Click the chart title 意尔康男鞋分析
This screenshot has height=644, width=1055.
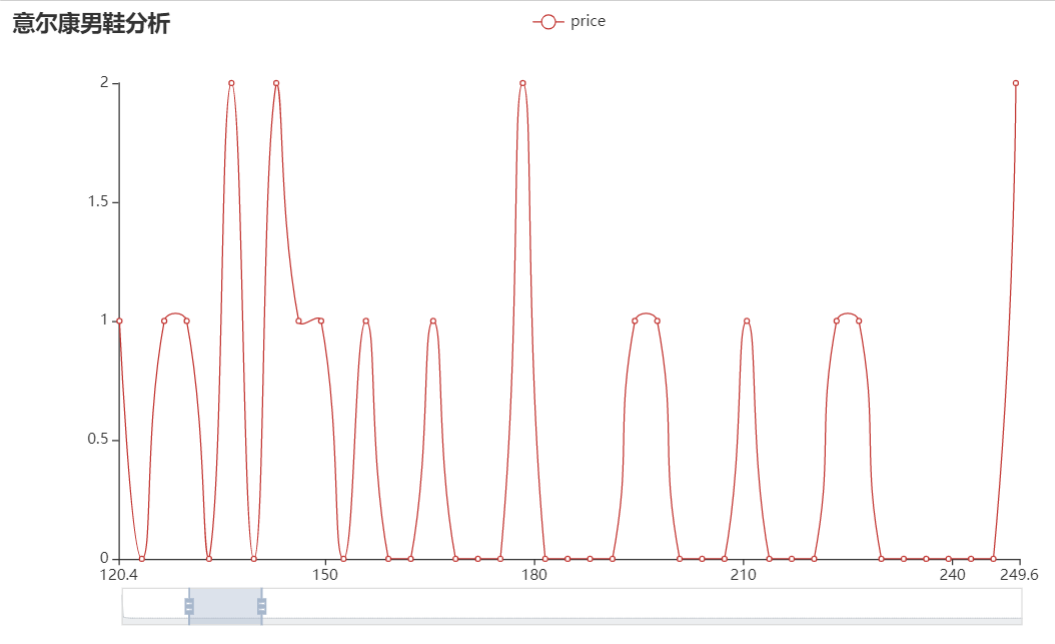point(92,24)
